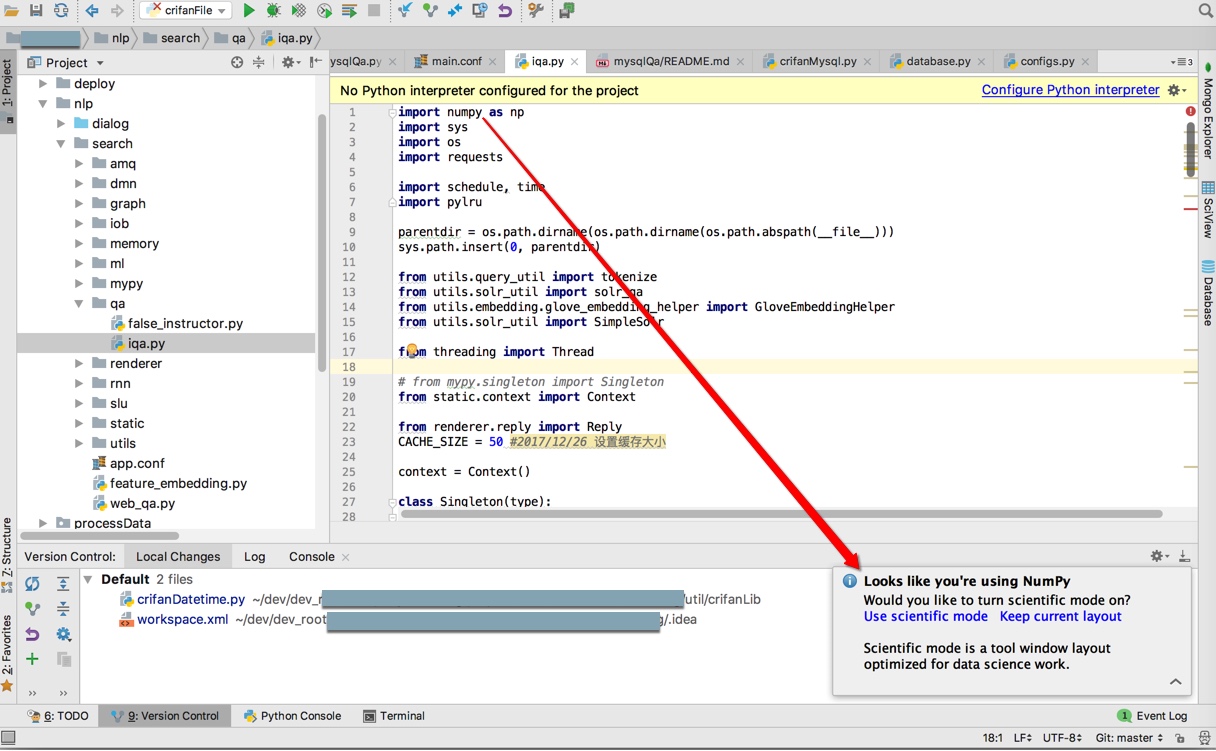Hide the Project tool window
Image resolution: width=1216 pixels, height=751 pixels.
317,62
